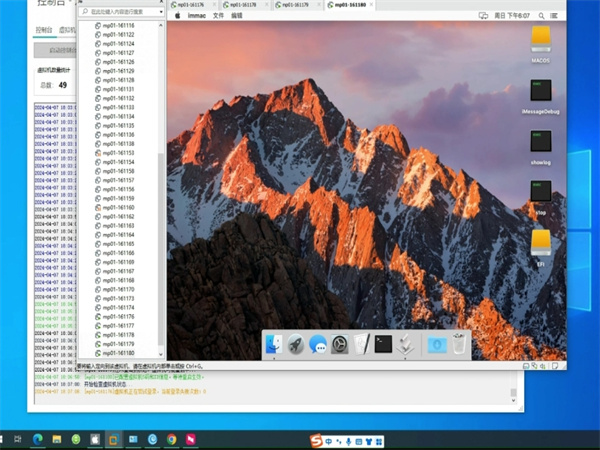Select the iMessageDebug desktop icon
The image size is (600, 450).
(541, 91)
